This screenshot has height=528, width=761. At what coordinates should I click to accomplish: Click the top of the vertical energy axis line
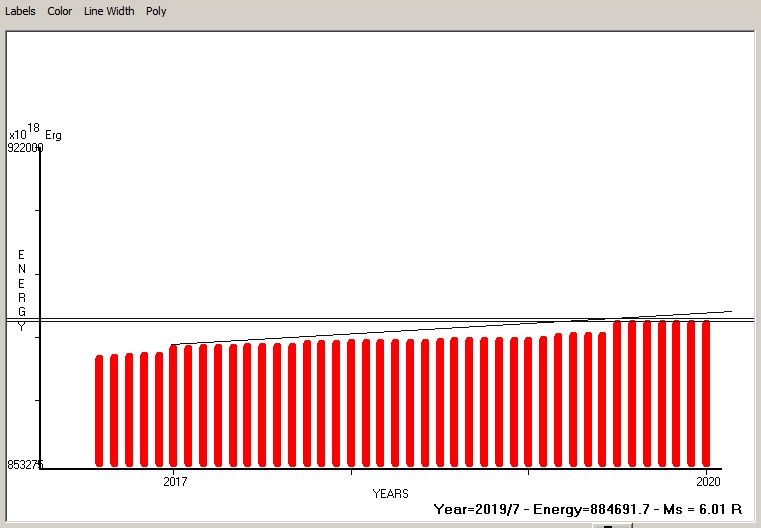point(40,150)
